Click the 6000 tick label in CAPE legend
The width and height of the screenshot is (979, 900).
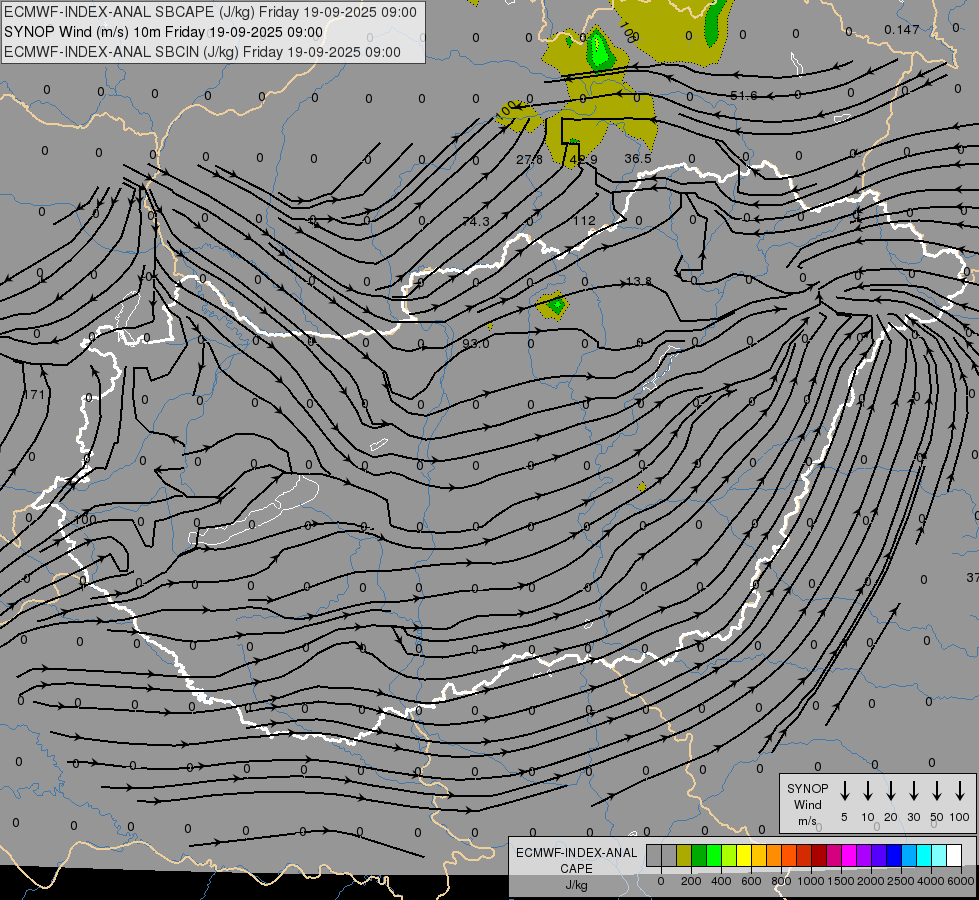click(961, 881)
